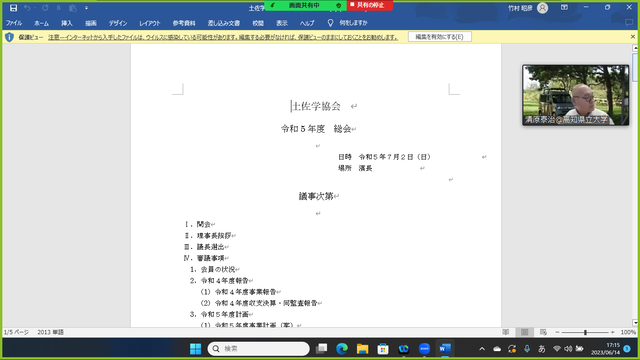
Task: Open the Zoom app on the taskbar
Action: point(424,349)
